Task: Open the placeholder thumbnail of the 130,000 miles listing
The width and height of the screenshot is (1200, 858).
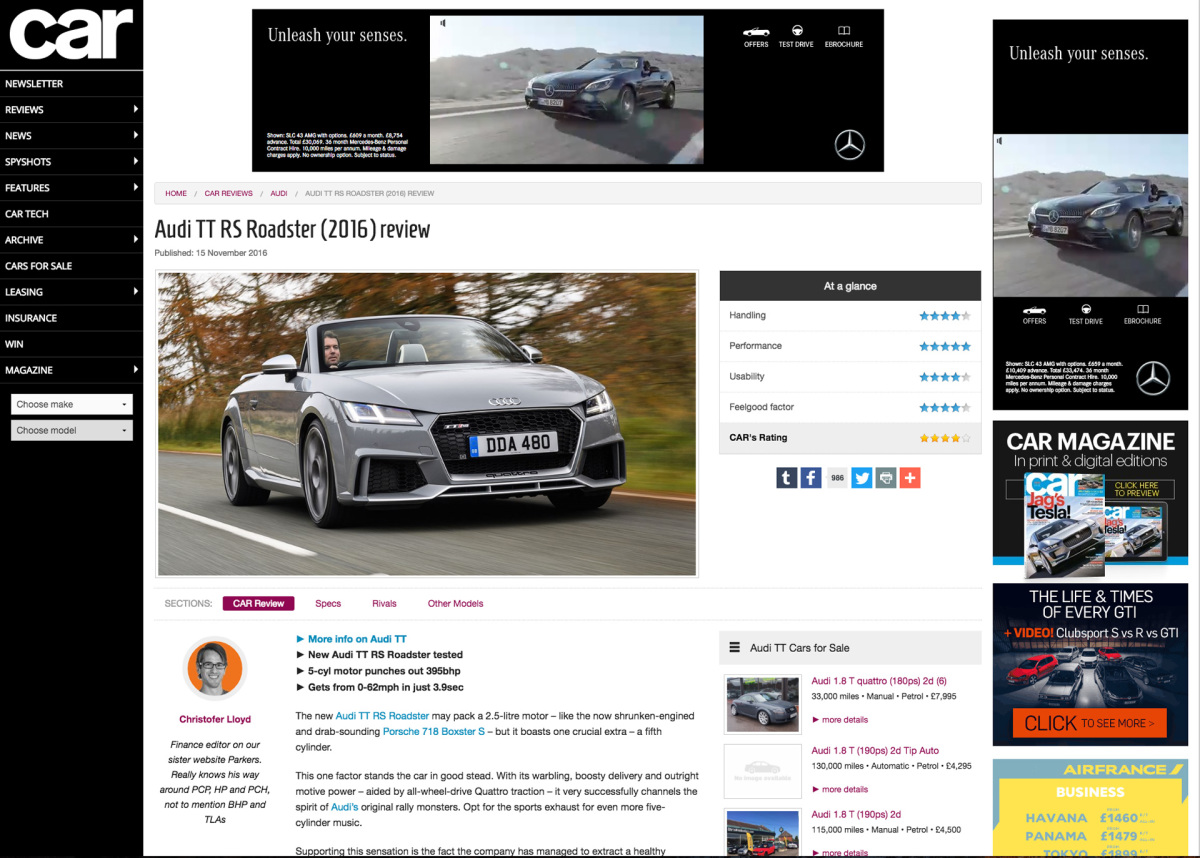Action: (x=762, y=772)
